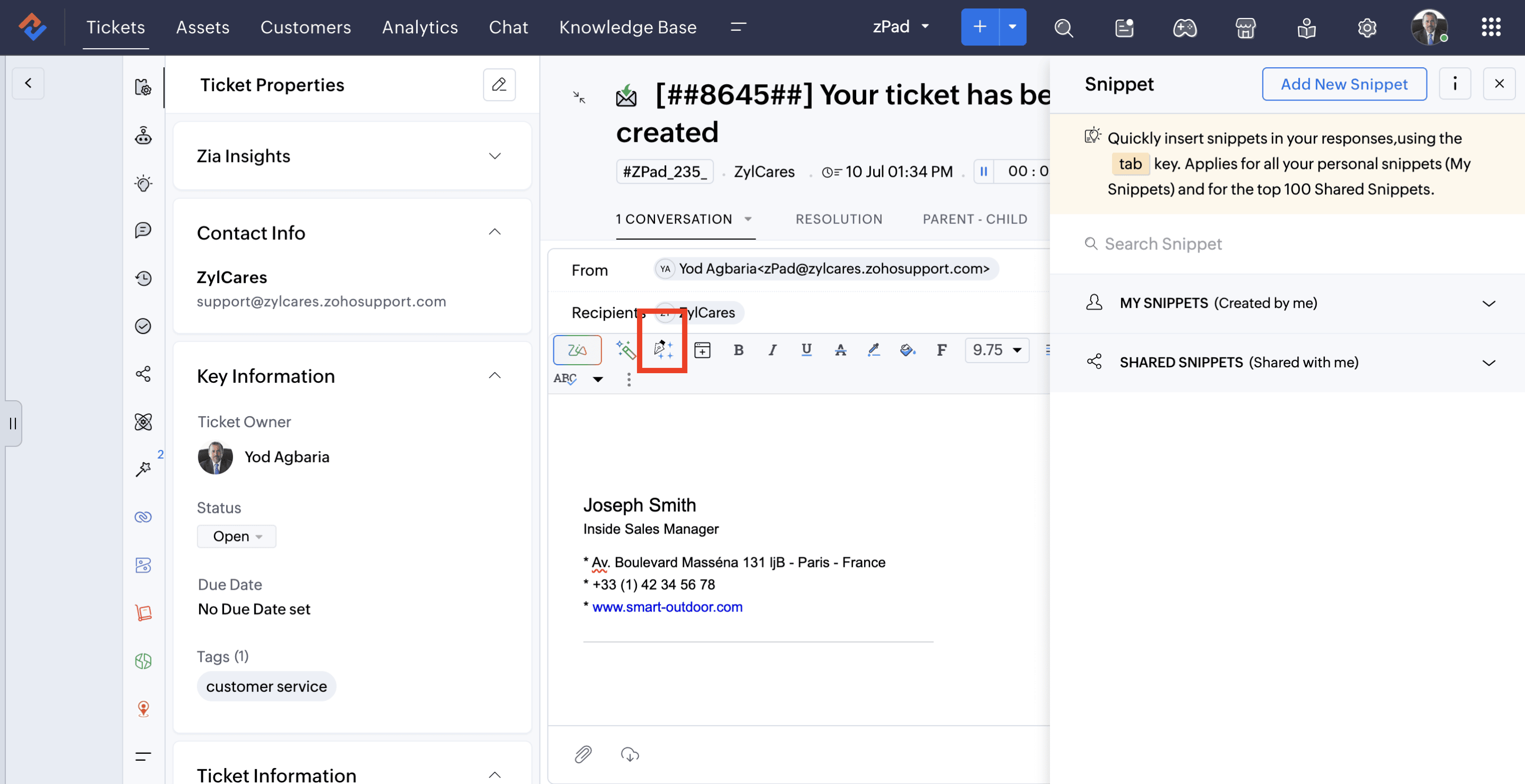Toggle the Zia button in editor toolbar
Screen dimensions: 1525x784
(x=577, y=350)
